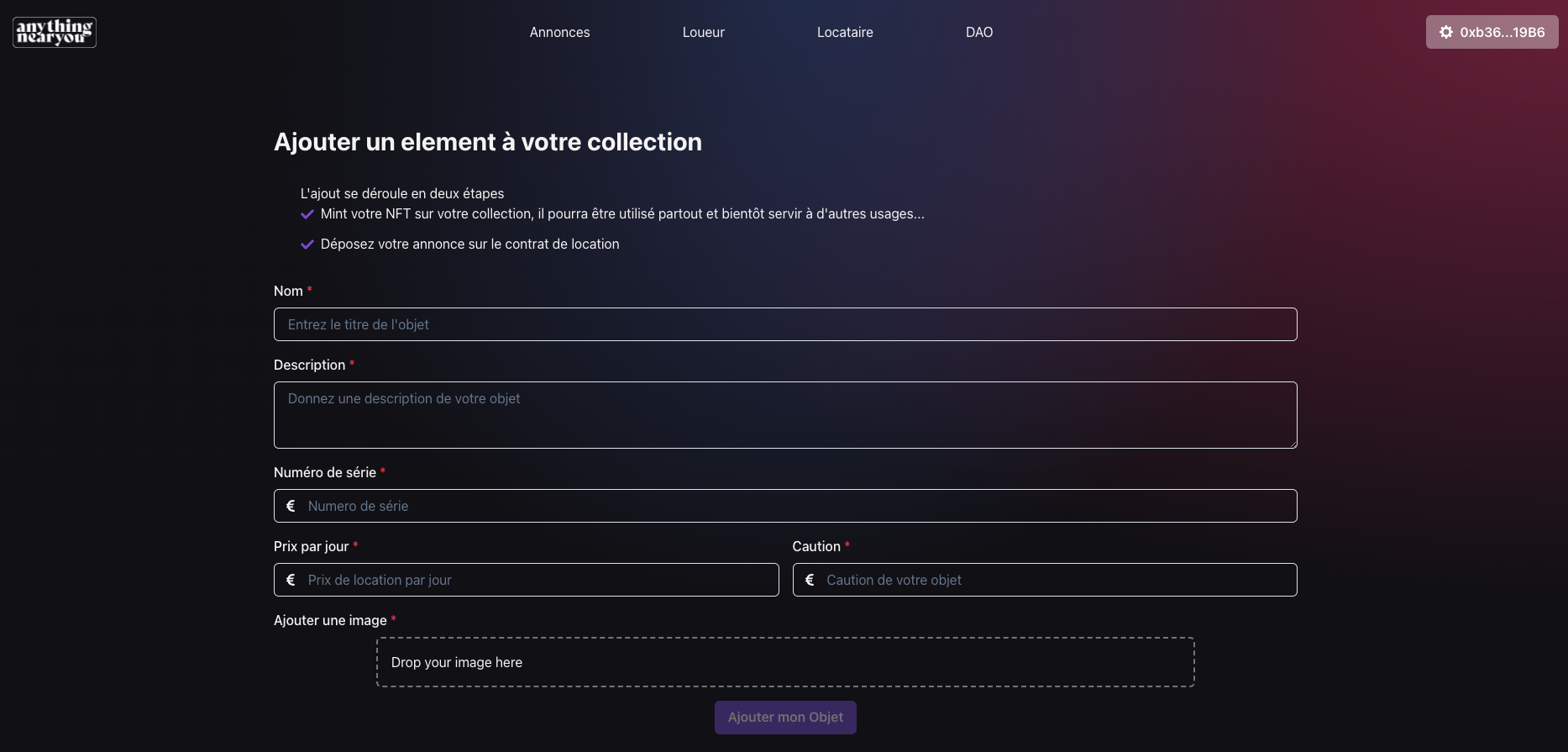This screenshot has height=752, width=1568.
Task: Grab the Description textarea resize handle
Action: click(x=1293, y=444)
